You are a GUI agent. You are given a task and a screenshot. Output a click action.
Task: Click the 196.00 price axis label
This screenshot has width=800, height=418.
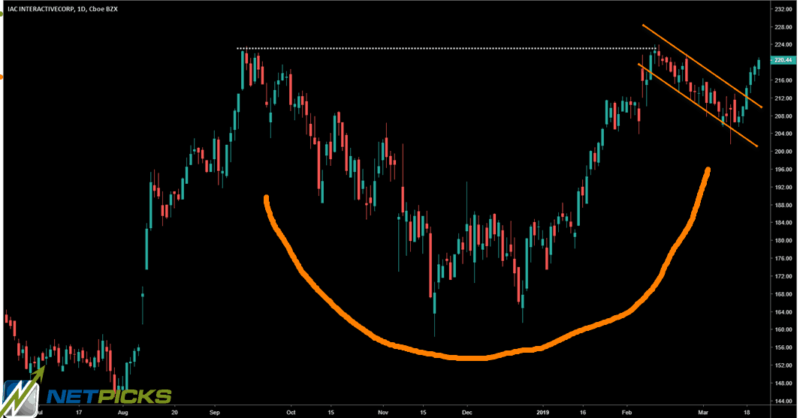[x=783, y=169]
